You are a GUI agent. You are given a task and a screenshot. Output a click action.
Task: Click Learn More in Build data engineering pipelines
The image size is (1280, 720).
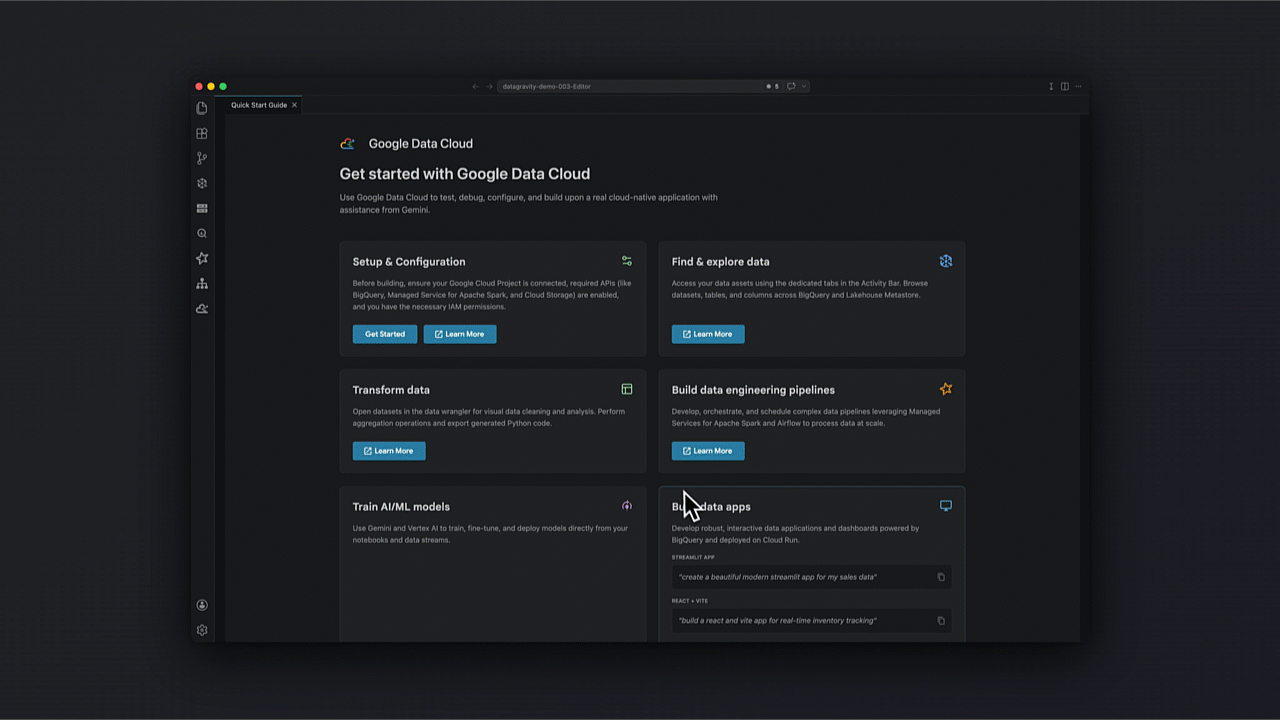point(708,451)
